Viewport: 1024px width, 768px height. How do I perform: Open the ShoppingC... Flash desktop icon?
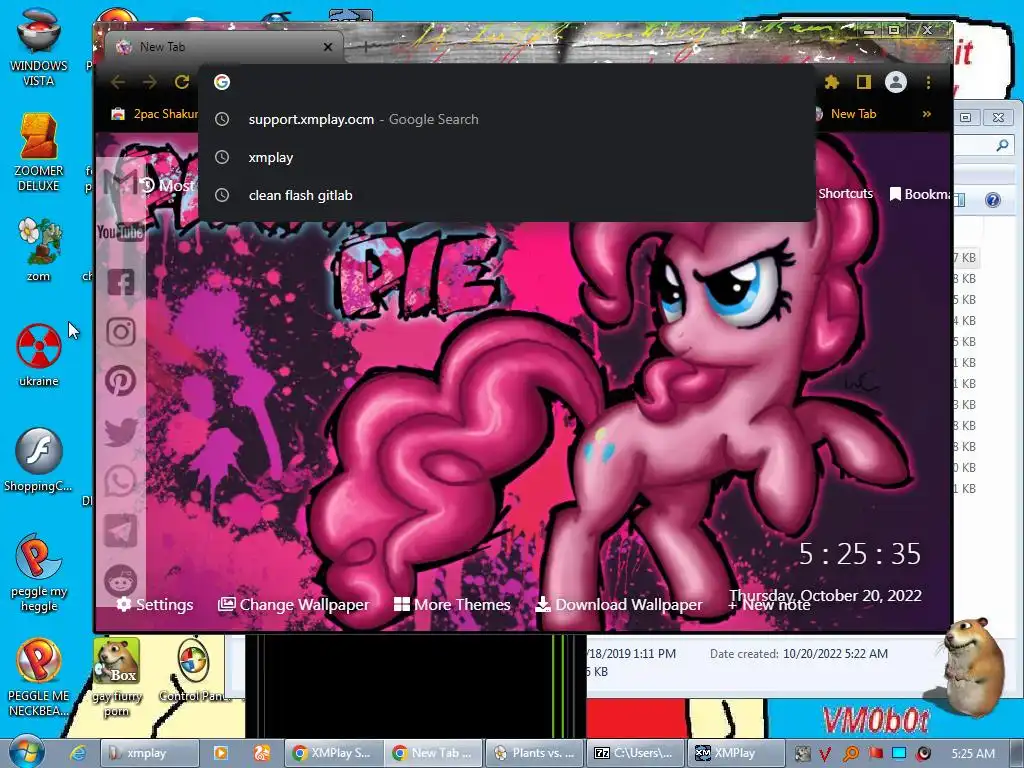pos(39,460)
